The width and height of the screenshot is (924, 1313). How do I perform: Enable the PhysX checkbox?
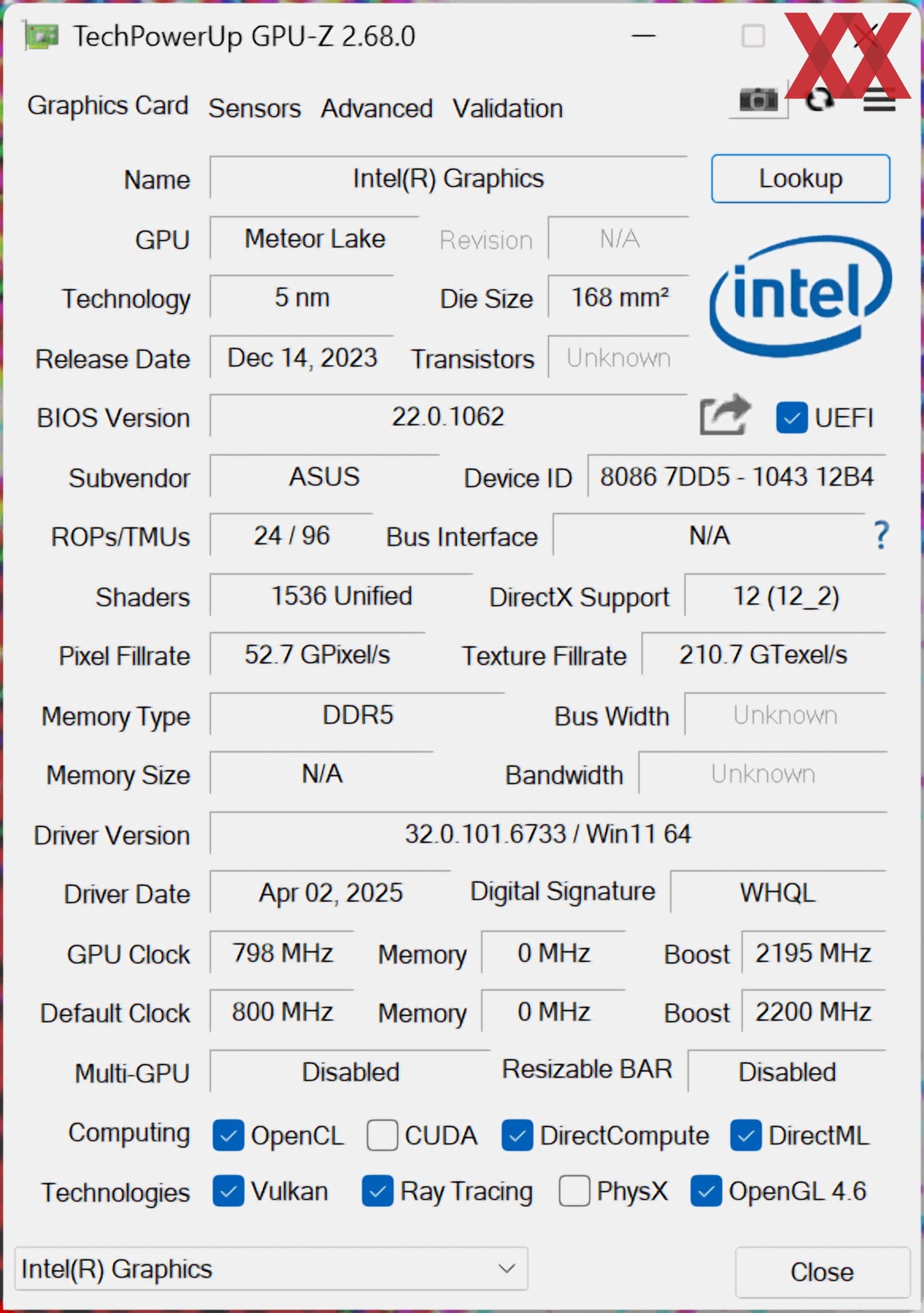tap(574, 1191)
